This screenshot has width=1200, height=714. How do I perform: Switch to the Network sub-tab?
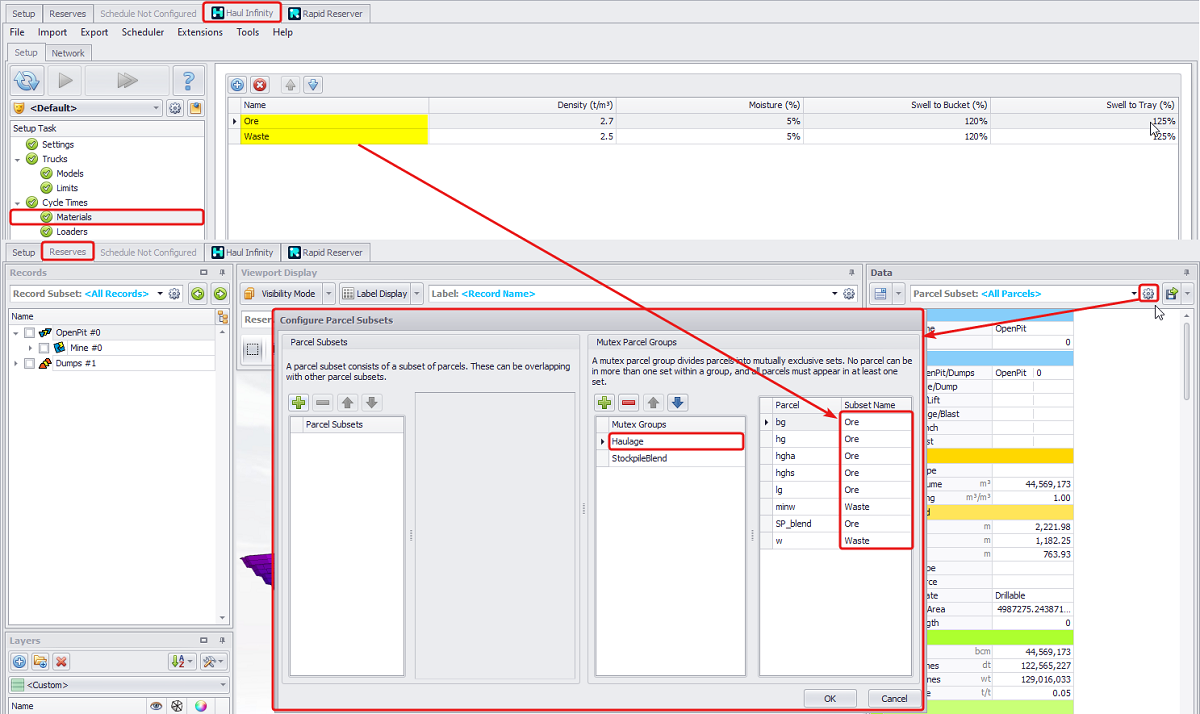(68, 53)
